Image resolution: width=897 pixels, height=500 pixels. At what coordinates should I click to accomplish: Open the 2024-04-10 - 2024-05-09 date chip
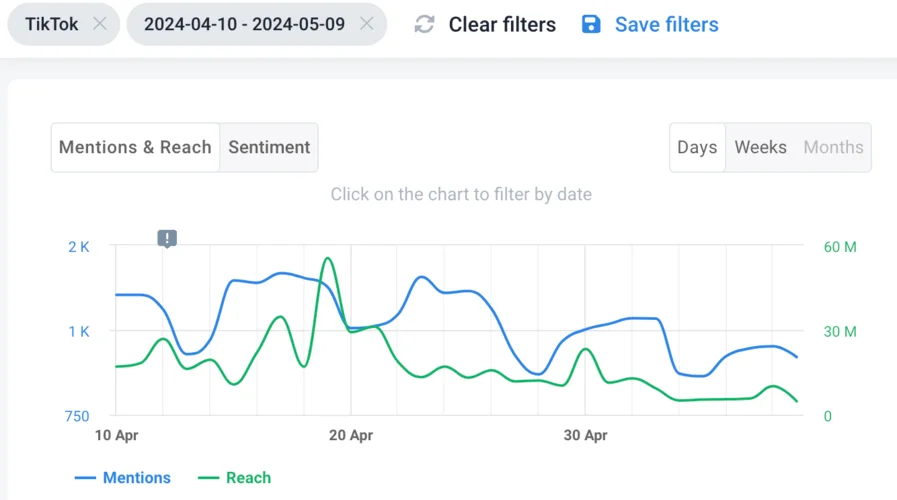[x=244, y=24]
